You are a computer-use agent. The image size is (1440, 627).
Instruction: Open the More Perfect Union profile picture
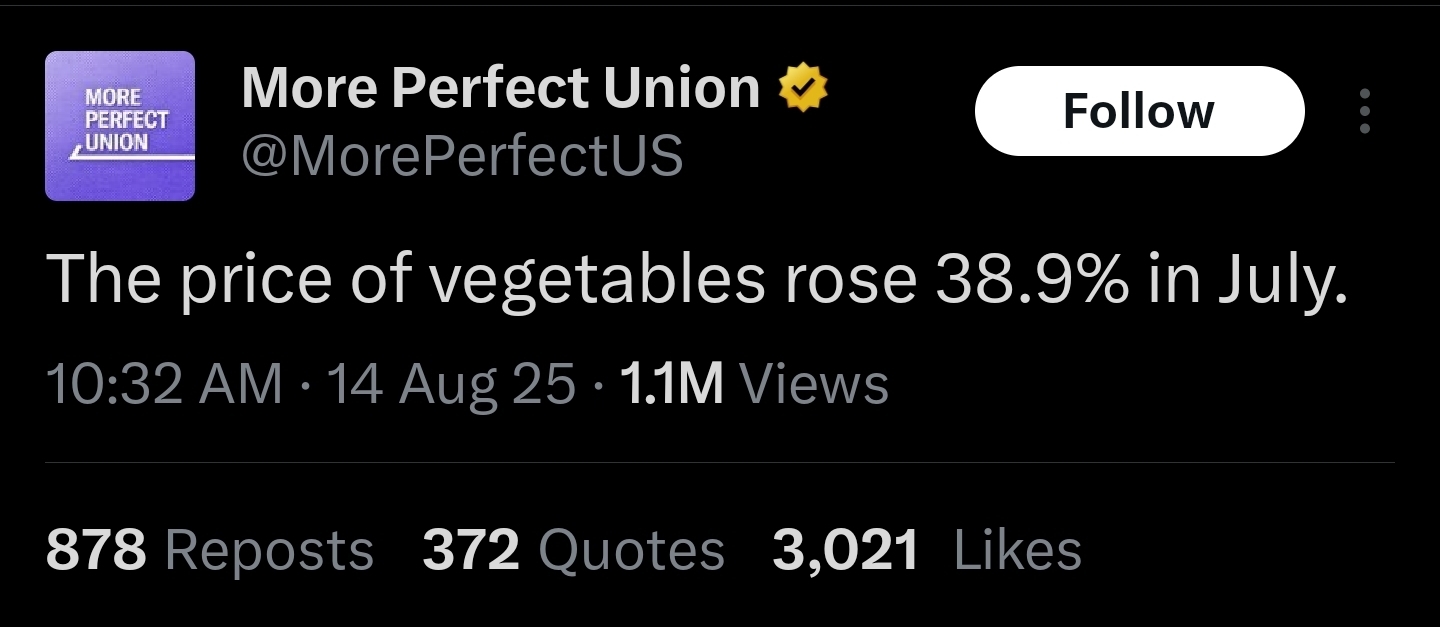tap(120, 126)
